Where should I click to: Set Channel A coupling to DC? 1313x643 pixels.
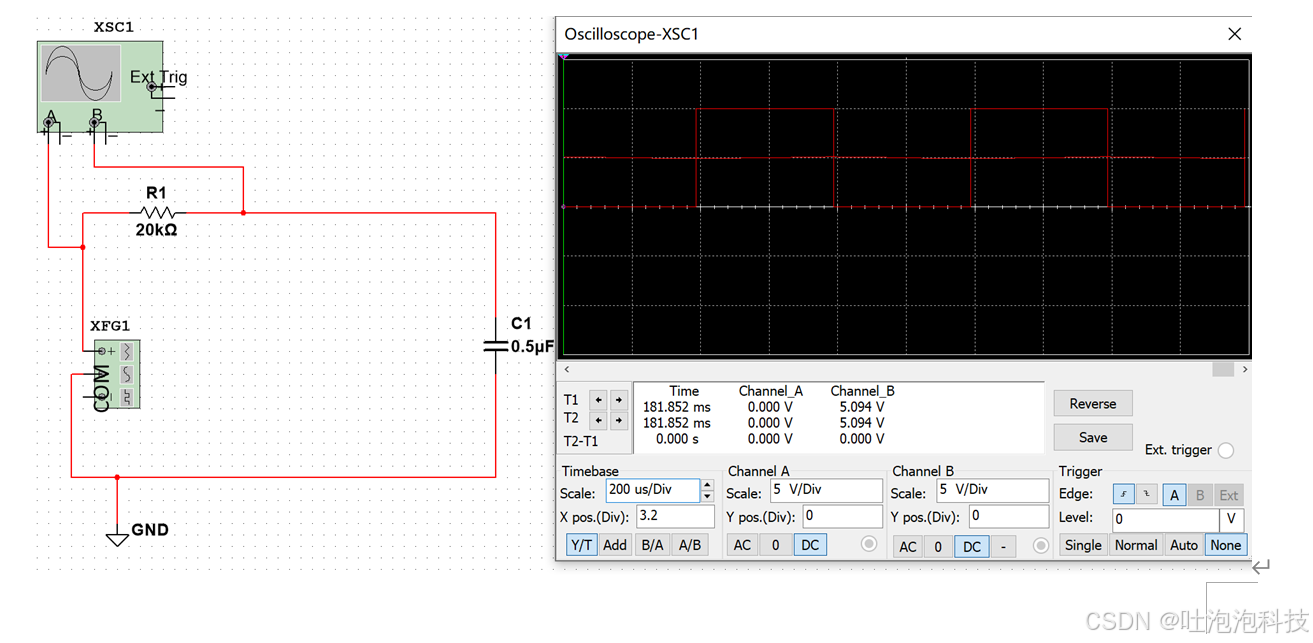(x=810, y=545)
